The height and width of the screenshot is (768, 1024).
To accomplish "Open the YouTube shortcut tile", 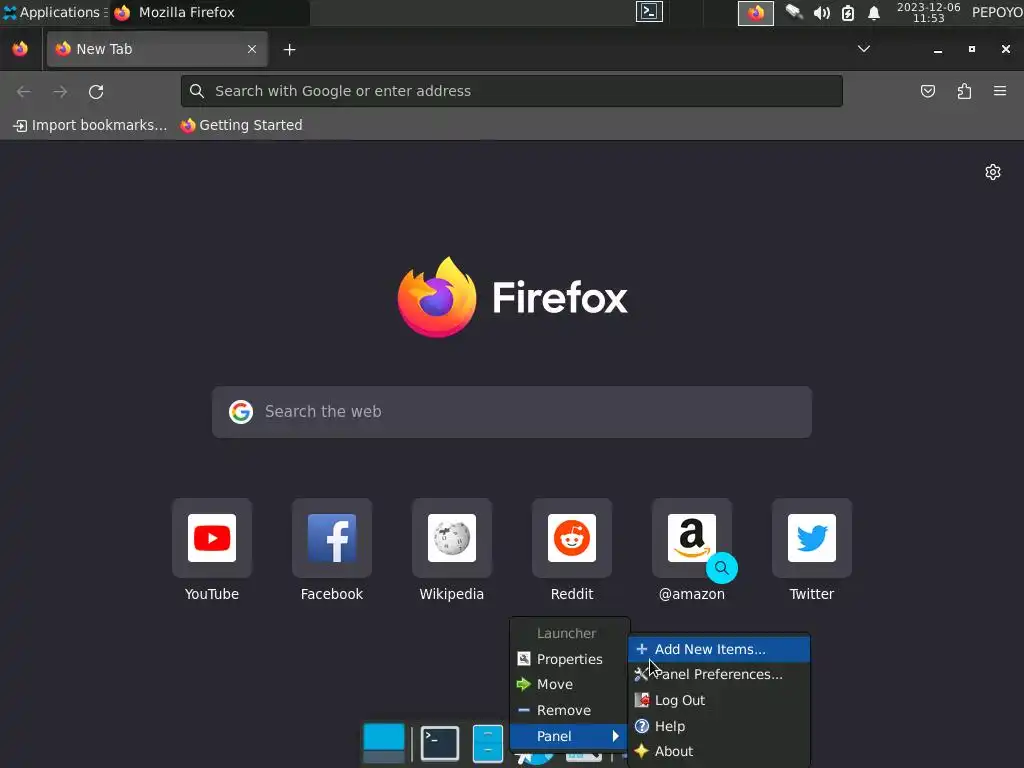I will [212, 537].
